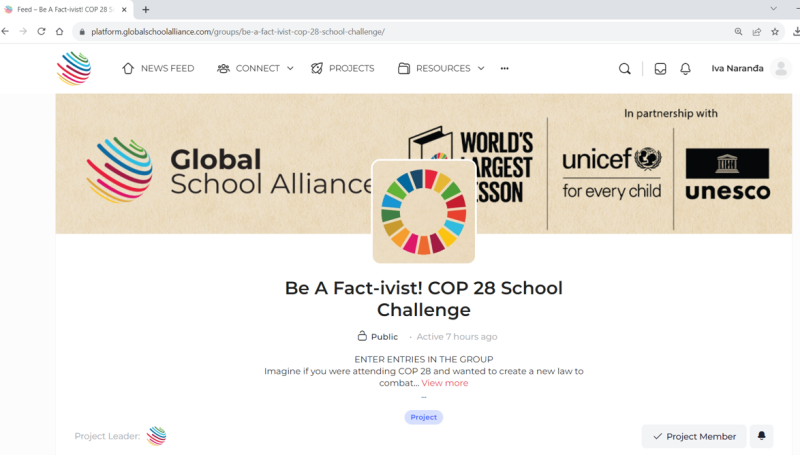Click the SDG wheel group avatar
The image size is (800, 455).
pyautogui.click(x=423, y=211)
